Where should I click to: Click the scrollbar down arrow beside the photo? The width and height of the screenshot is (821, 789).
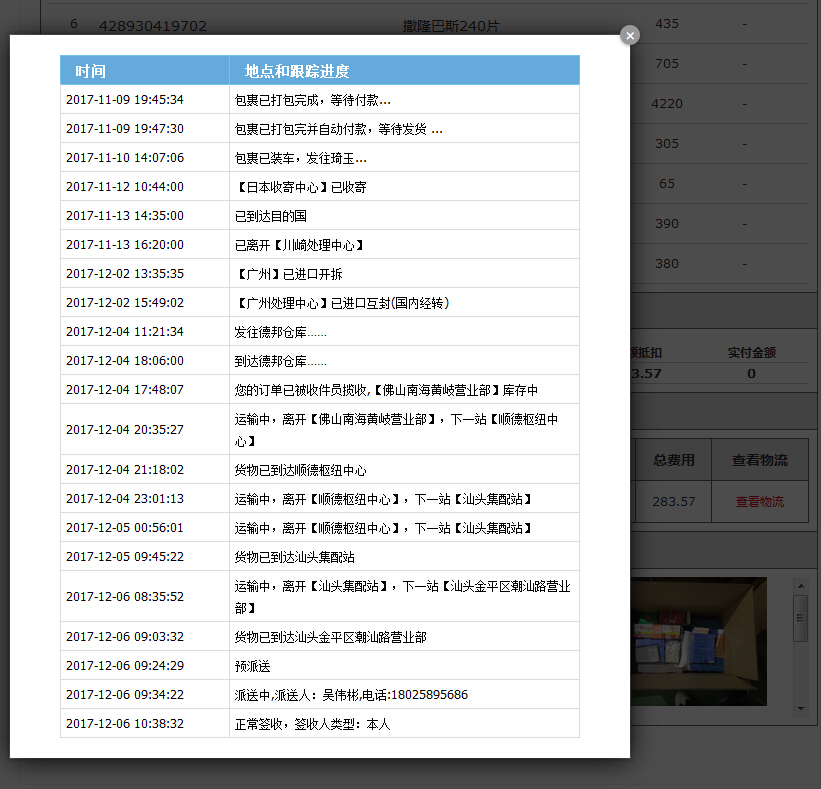click(801, 708)
